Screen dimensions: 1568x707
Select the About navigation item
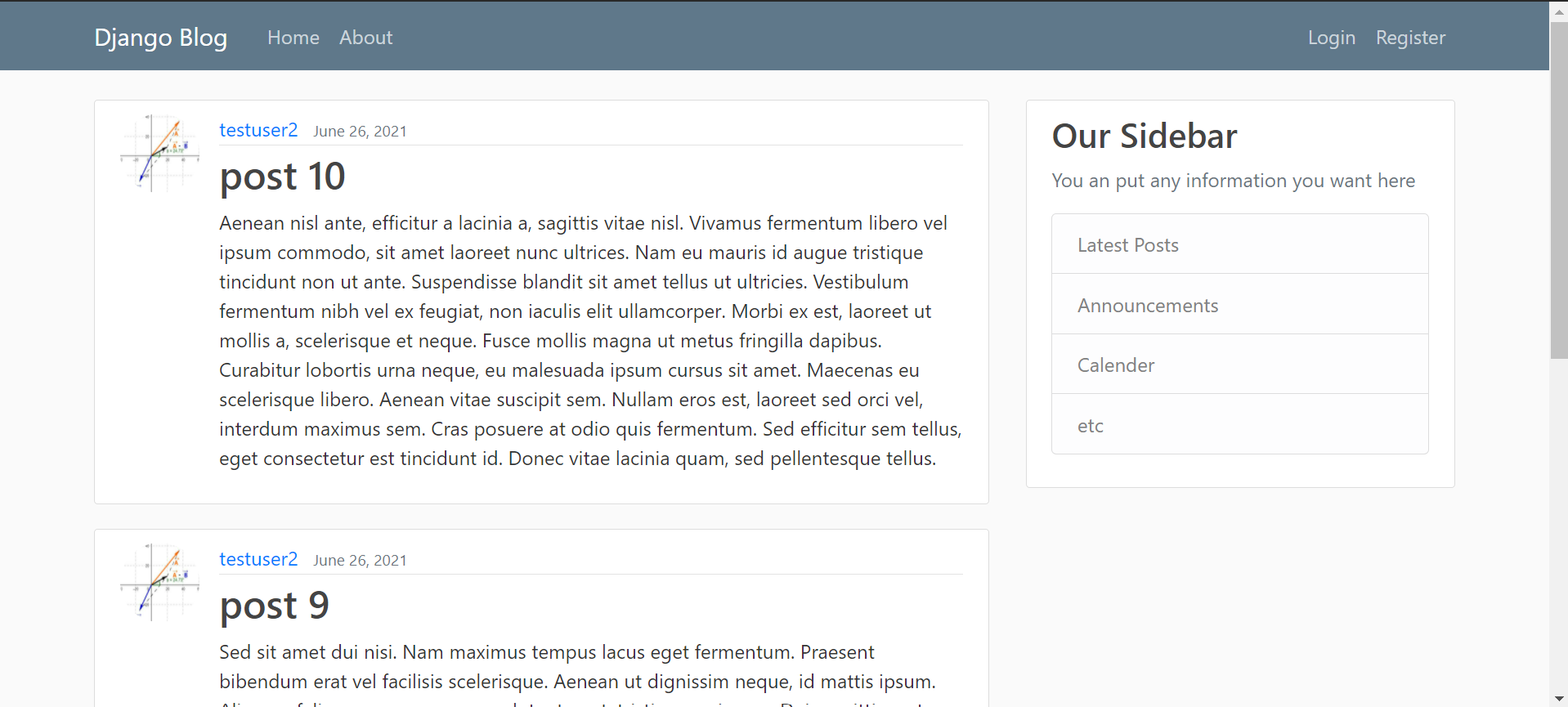[365, 37]
